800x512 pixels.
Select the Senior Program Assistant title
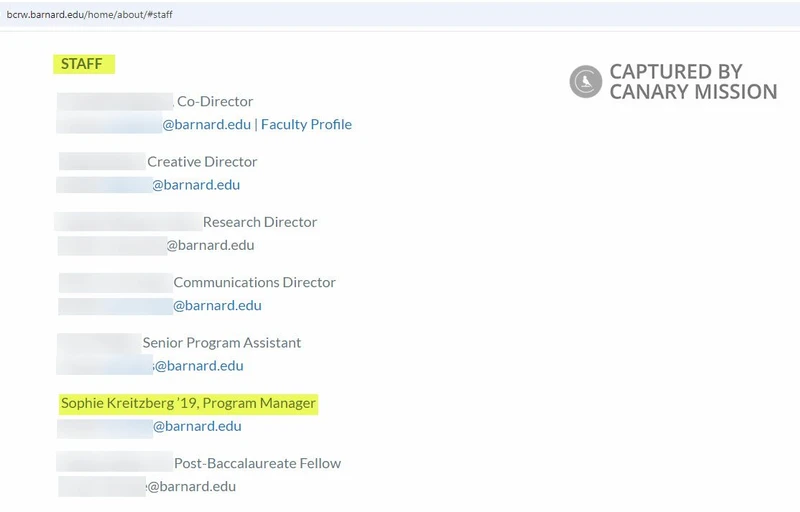tap(221, 342)
